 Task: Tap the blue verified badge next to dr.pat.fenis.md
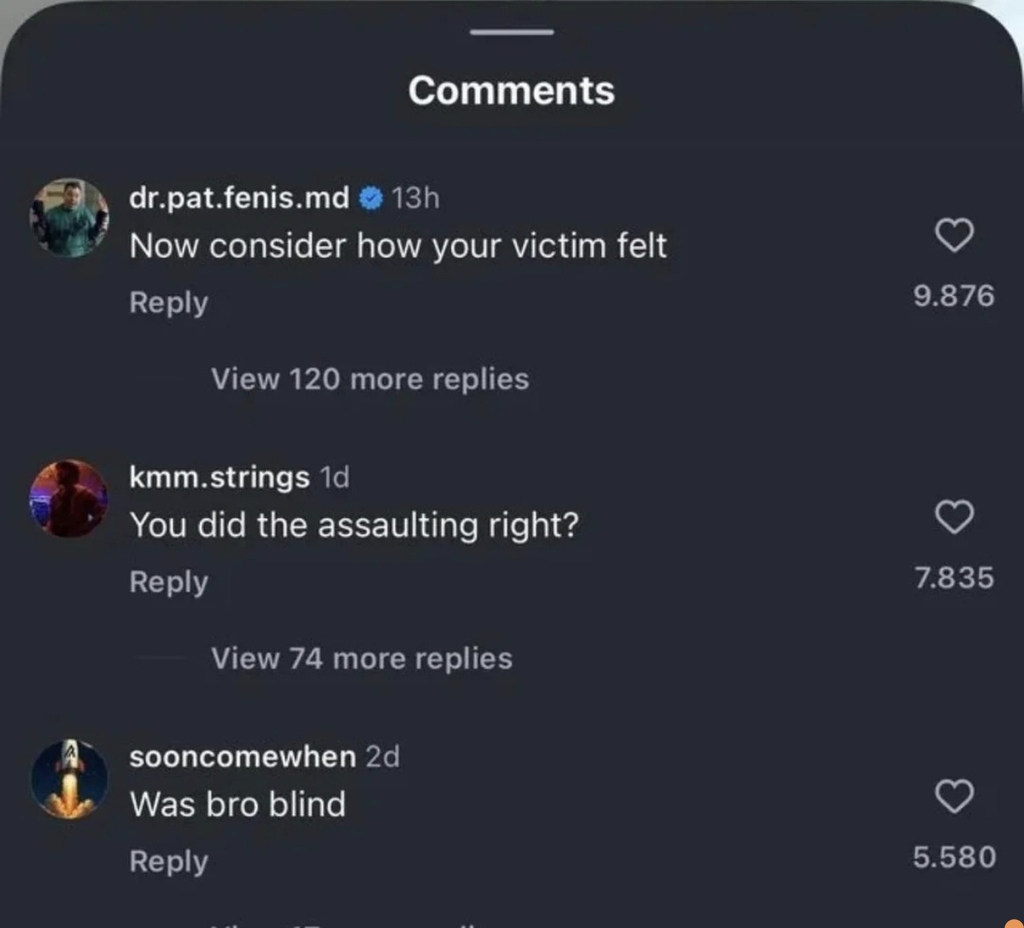point(371,197)
